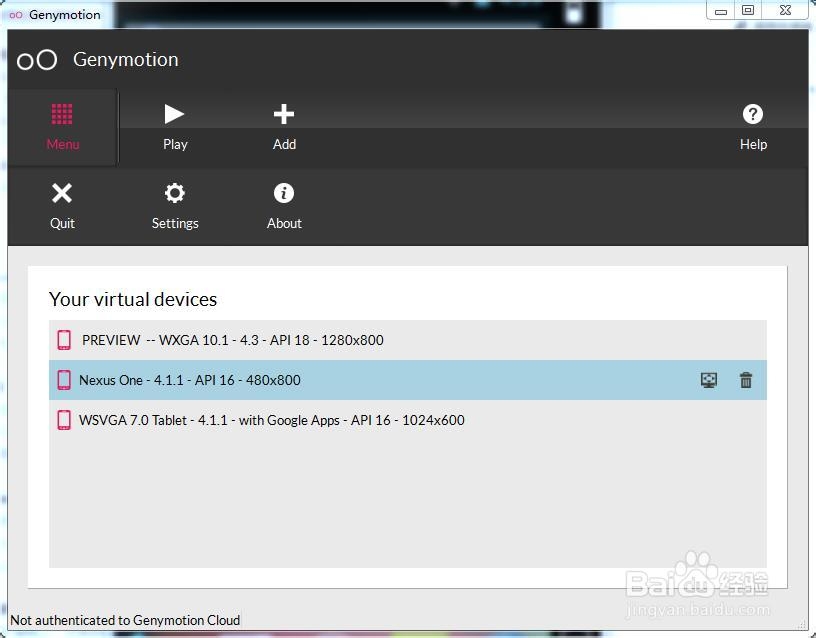This screenshot has height=638, width=816.
Task: Open the Help section
Action: point(753,127)
